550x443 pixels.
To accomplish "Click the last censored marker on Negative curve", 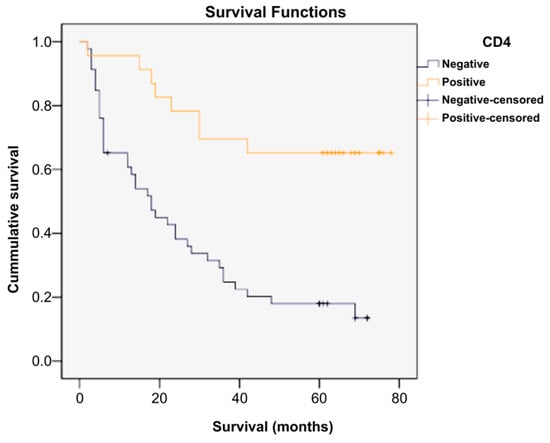I will [367, 318].
